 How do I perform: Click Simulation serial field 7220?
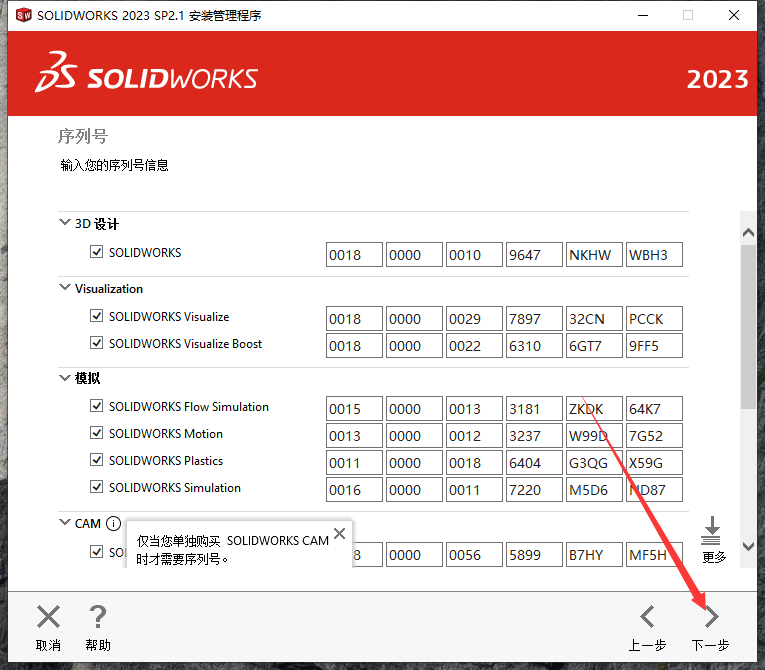coord(534,489)
